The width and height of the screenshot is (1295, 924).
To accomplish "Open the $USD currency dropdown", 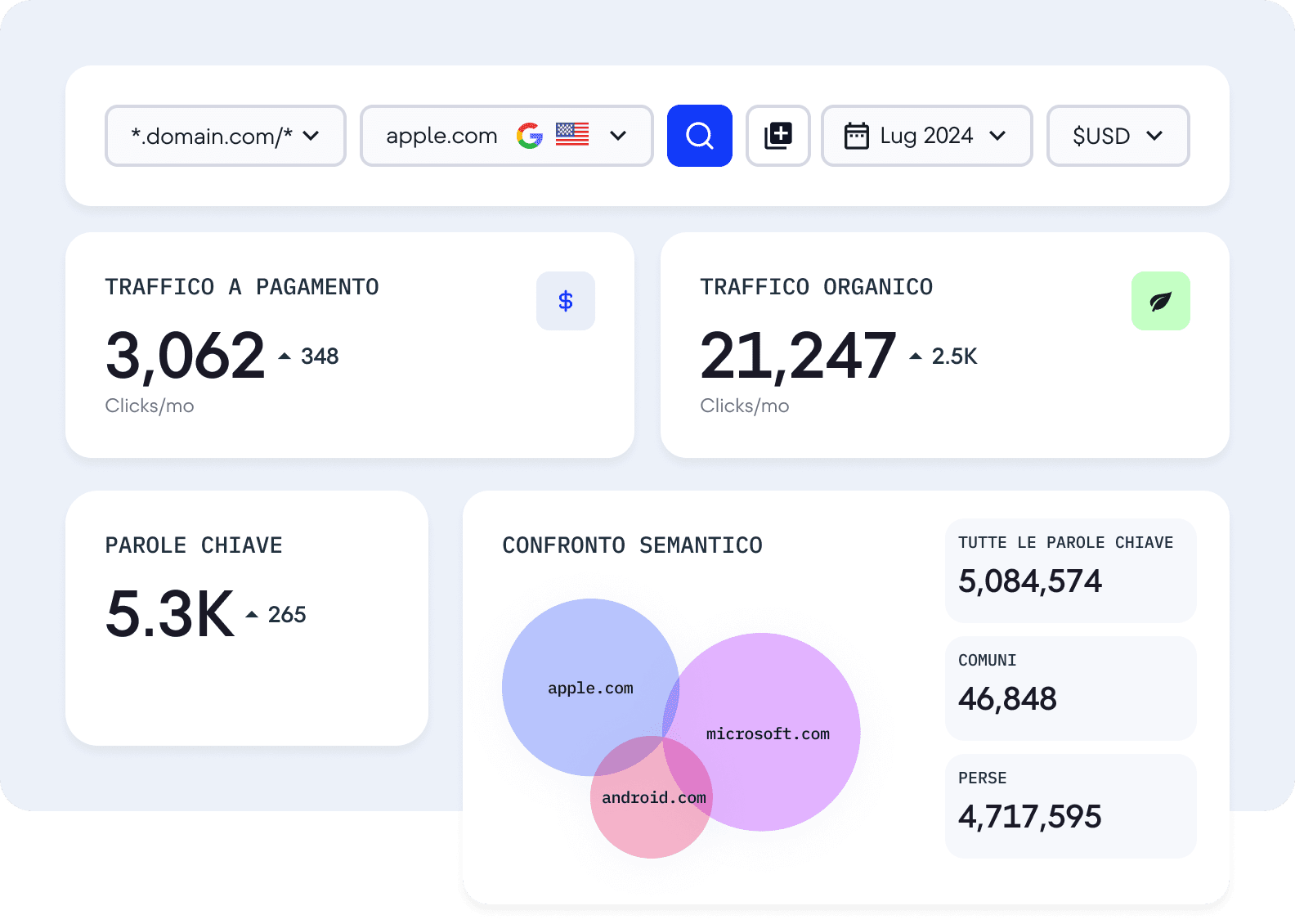I will 1118,136.
